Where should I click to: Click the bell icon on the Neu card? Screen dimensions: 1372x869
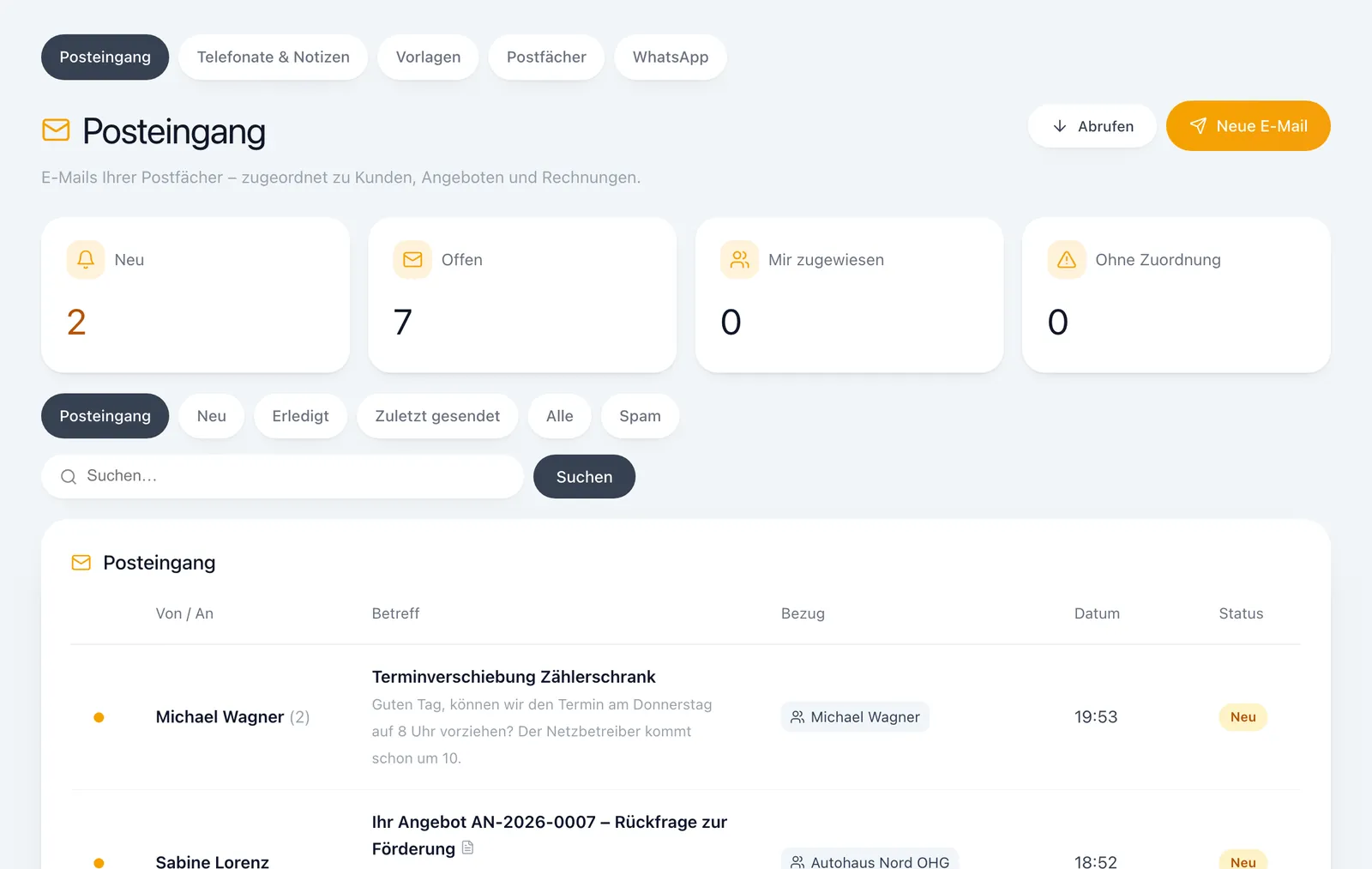point(86,259)
